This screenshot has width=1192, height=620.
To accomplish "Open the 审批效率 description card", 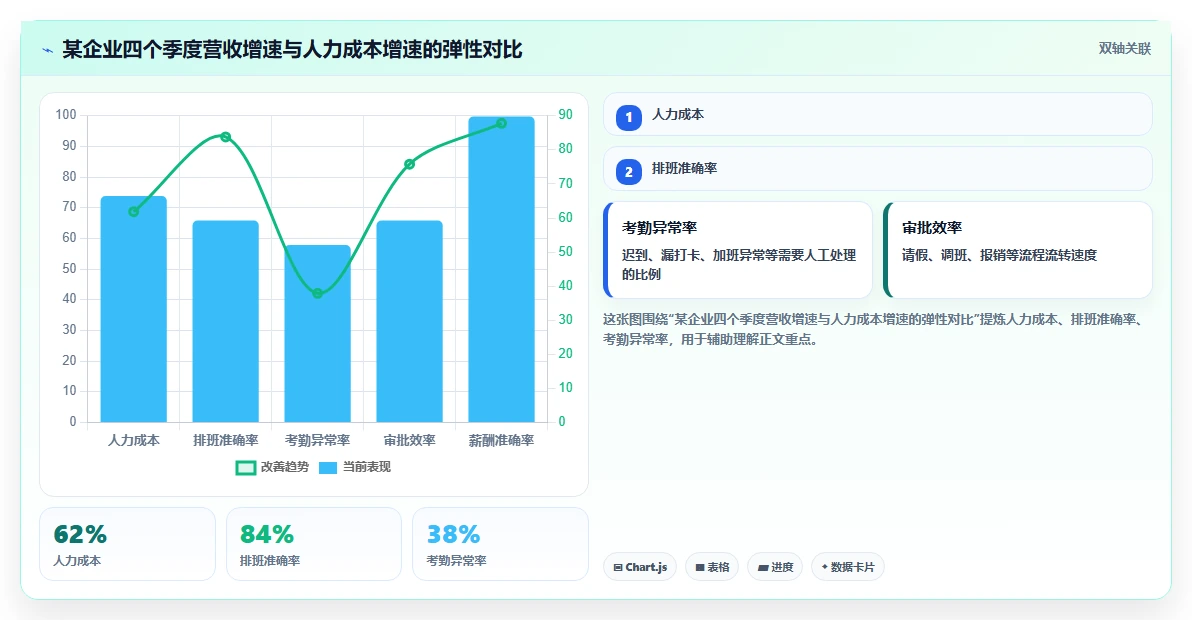I will click(1018, 250).
